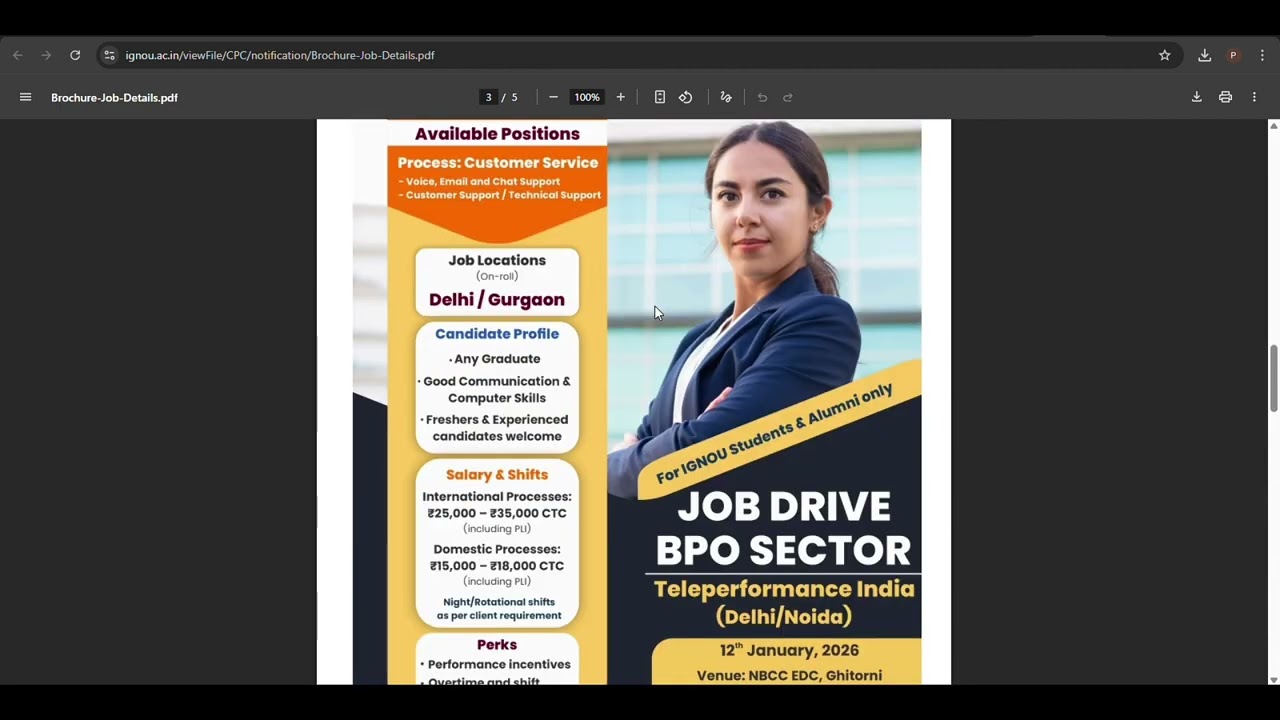The width and height of the screenshot is (1280, 720).
Task: Reload the current page
Action: (75, 55)
